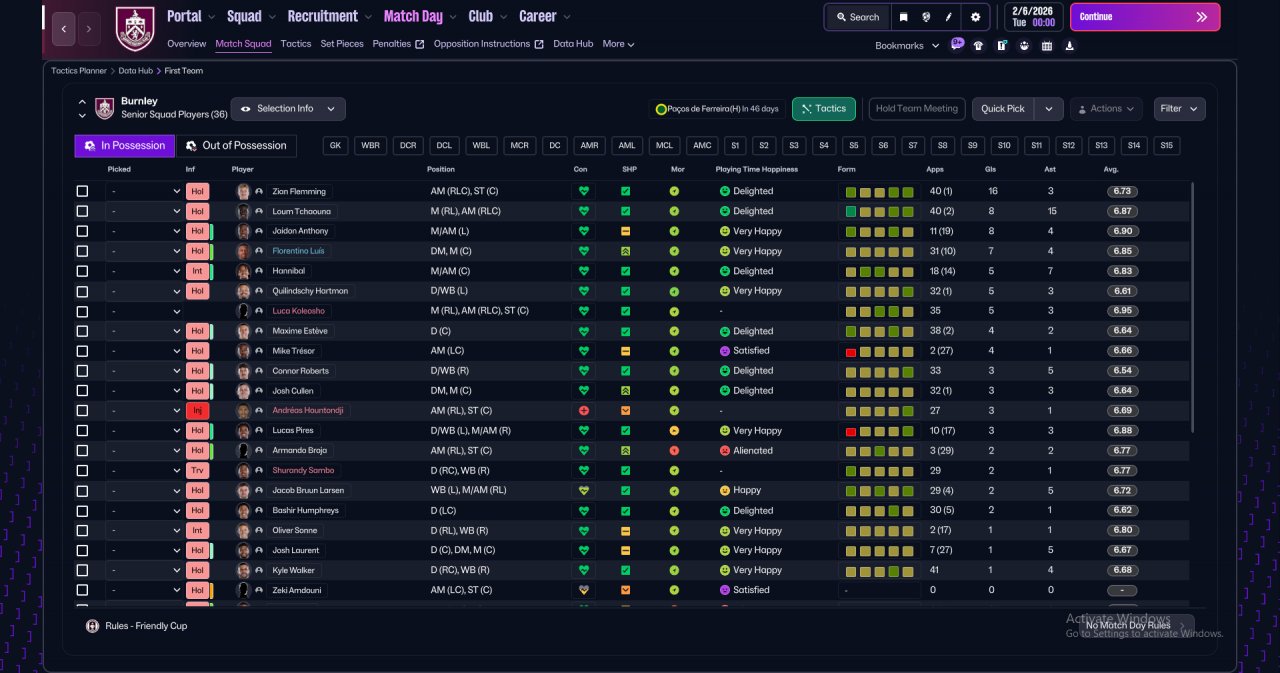This screenshot has width=1280, height=673.
Task: Click Mike Trésor's satisfied face icon
Action: [x=725, y=351]
